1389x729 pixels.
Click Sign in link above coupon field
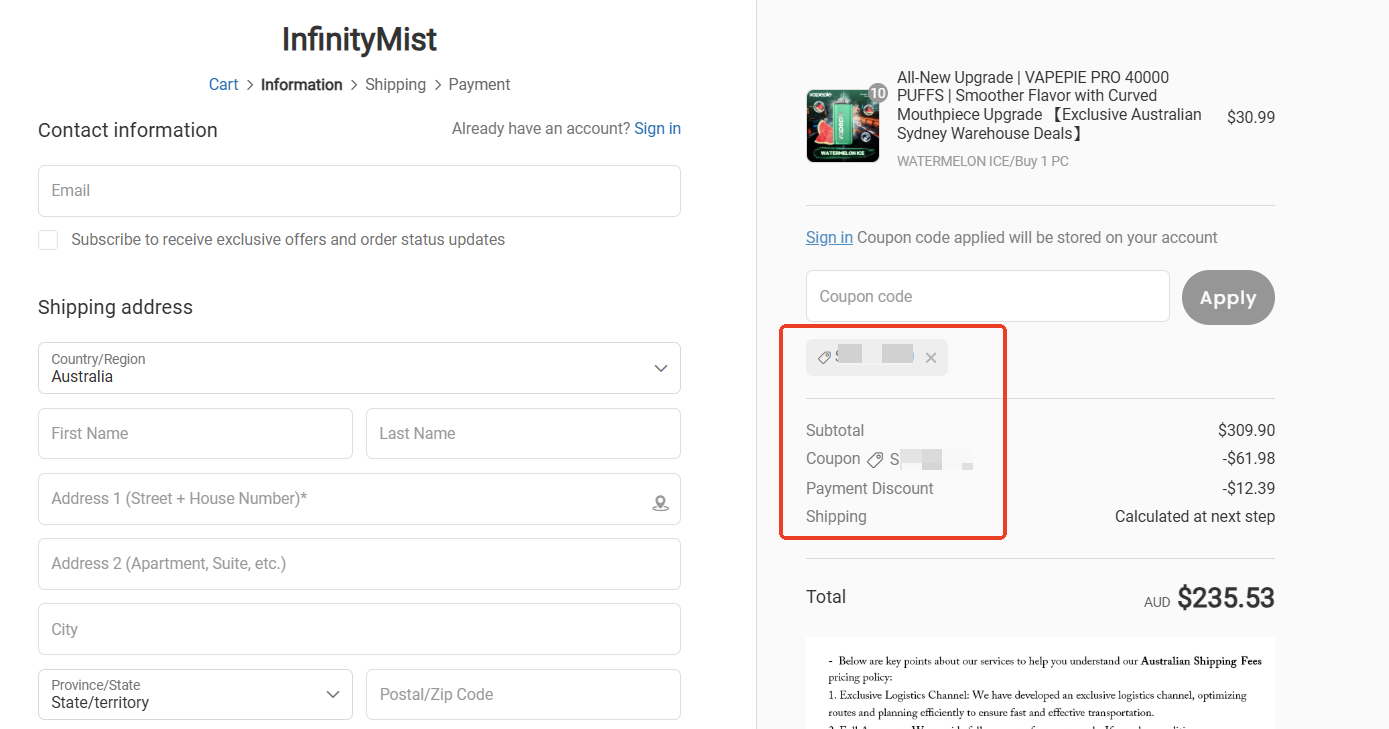click(829, 238)
